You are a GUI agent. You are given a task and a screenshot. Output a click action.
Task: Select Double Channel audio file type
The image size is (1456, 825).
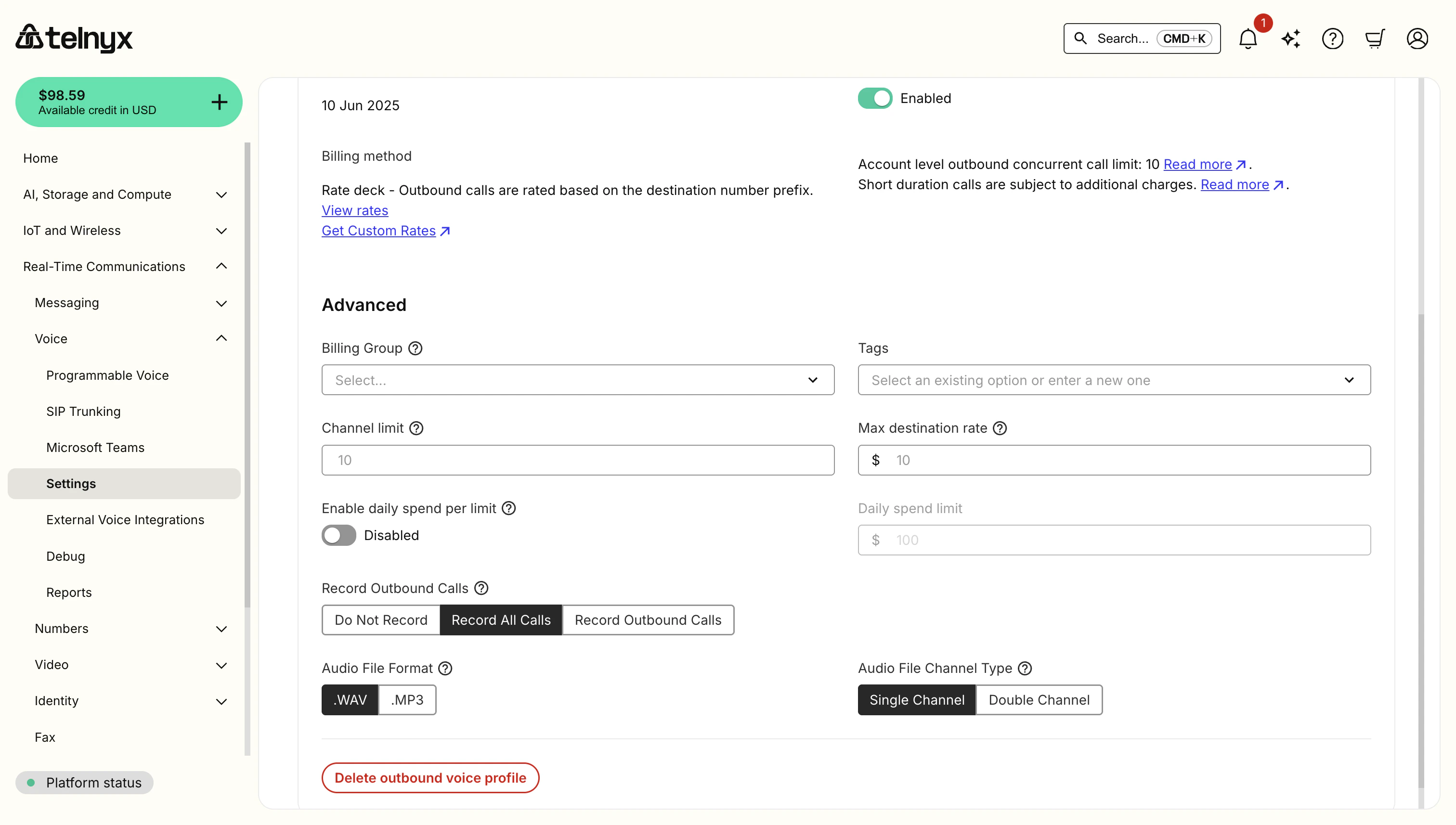1038,700
